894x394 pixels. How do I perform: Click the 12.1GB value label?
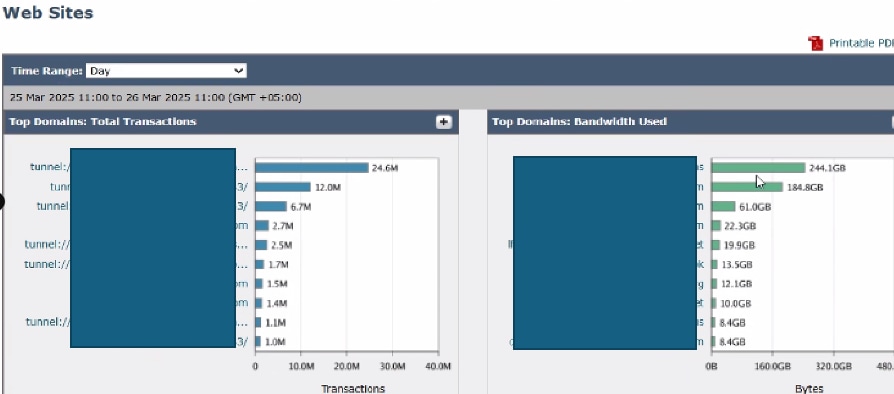click(x=736, y=284)
